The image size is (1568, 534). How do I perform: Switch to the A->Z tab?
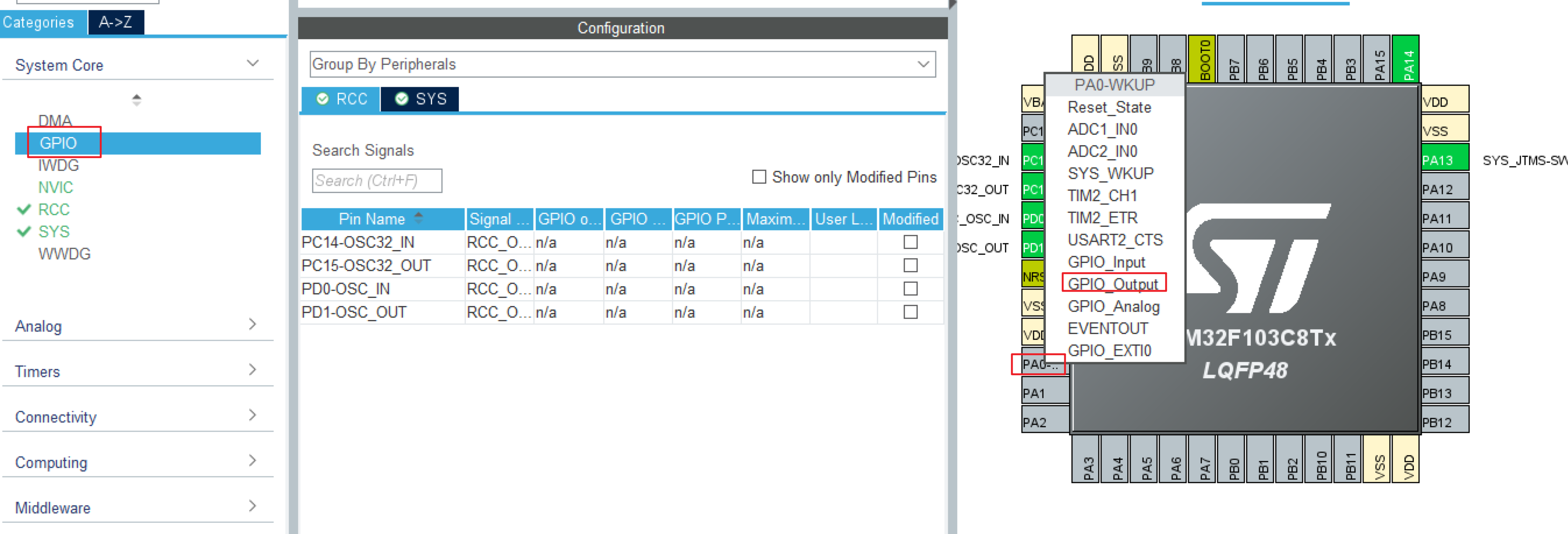click(116, 22)
